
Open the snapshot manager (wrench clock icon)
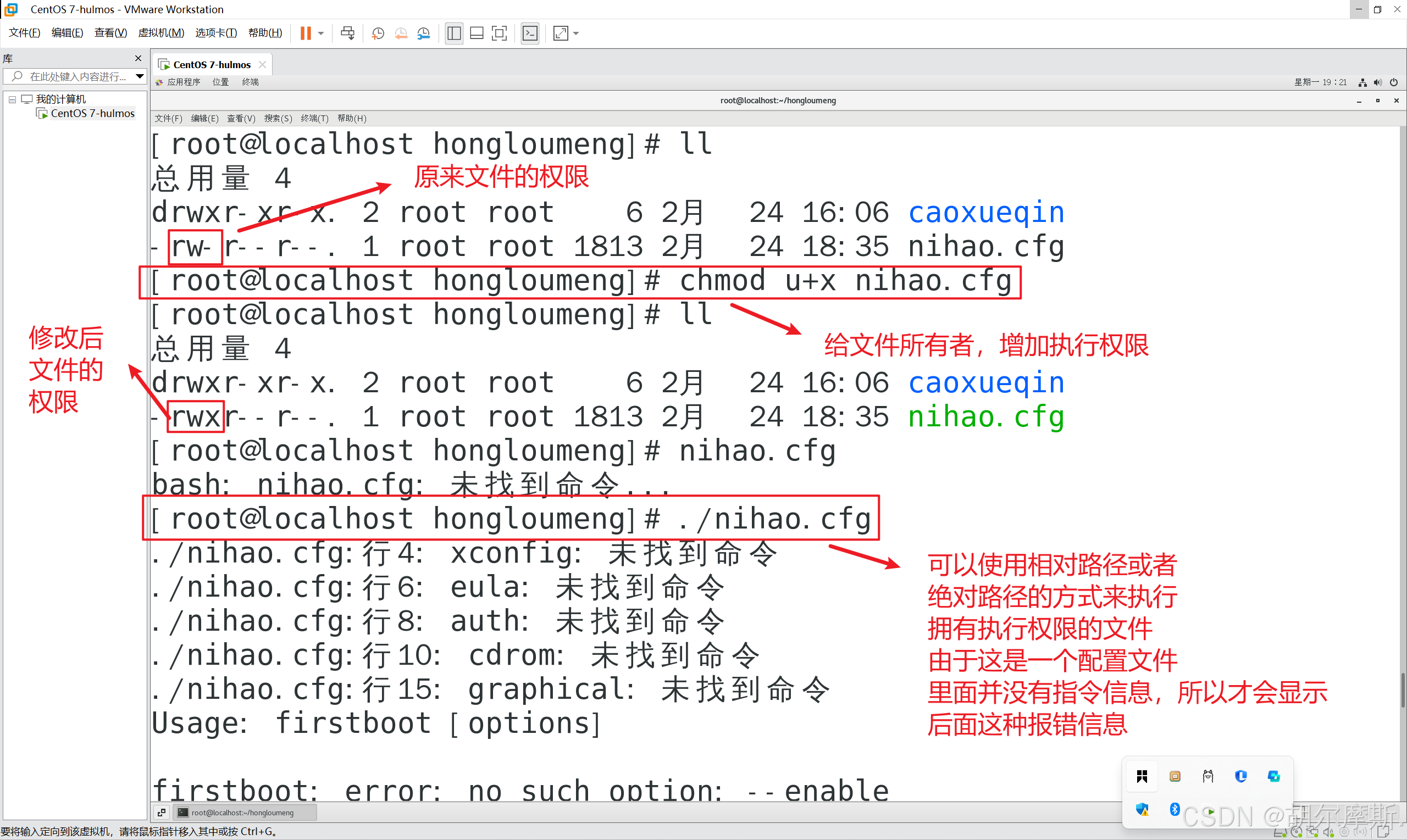[424, 33]
